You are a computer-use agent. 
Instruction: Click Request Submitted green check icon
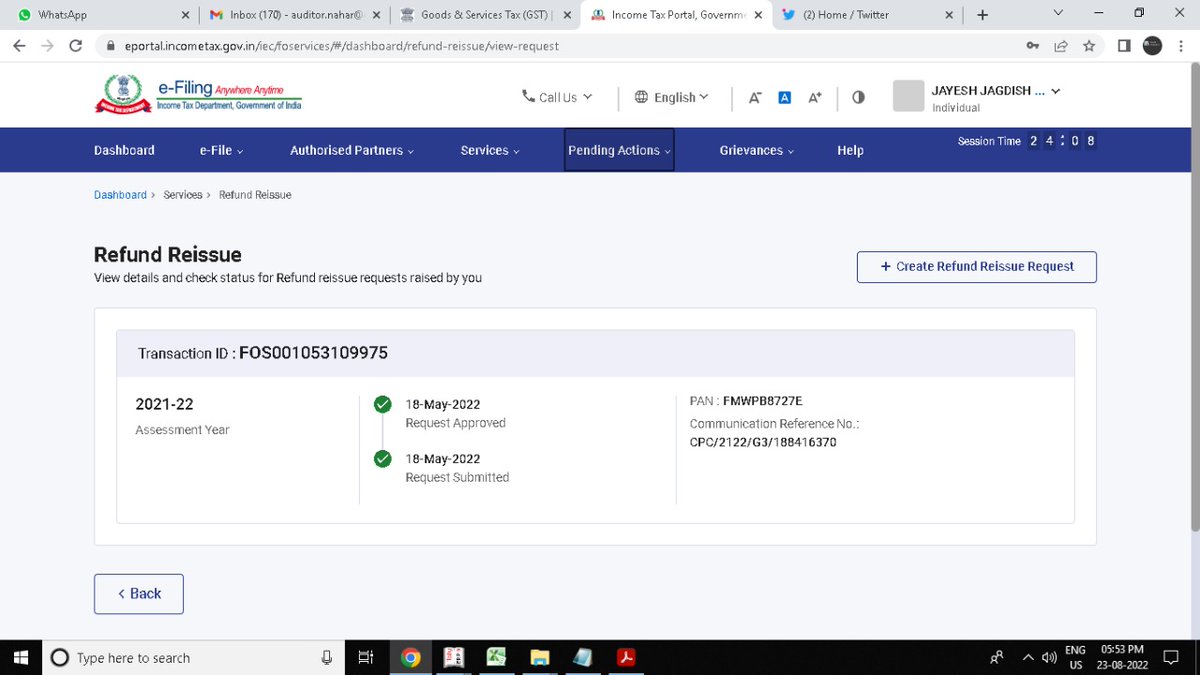tap(382, 459)
